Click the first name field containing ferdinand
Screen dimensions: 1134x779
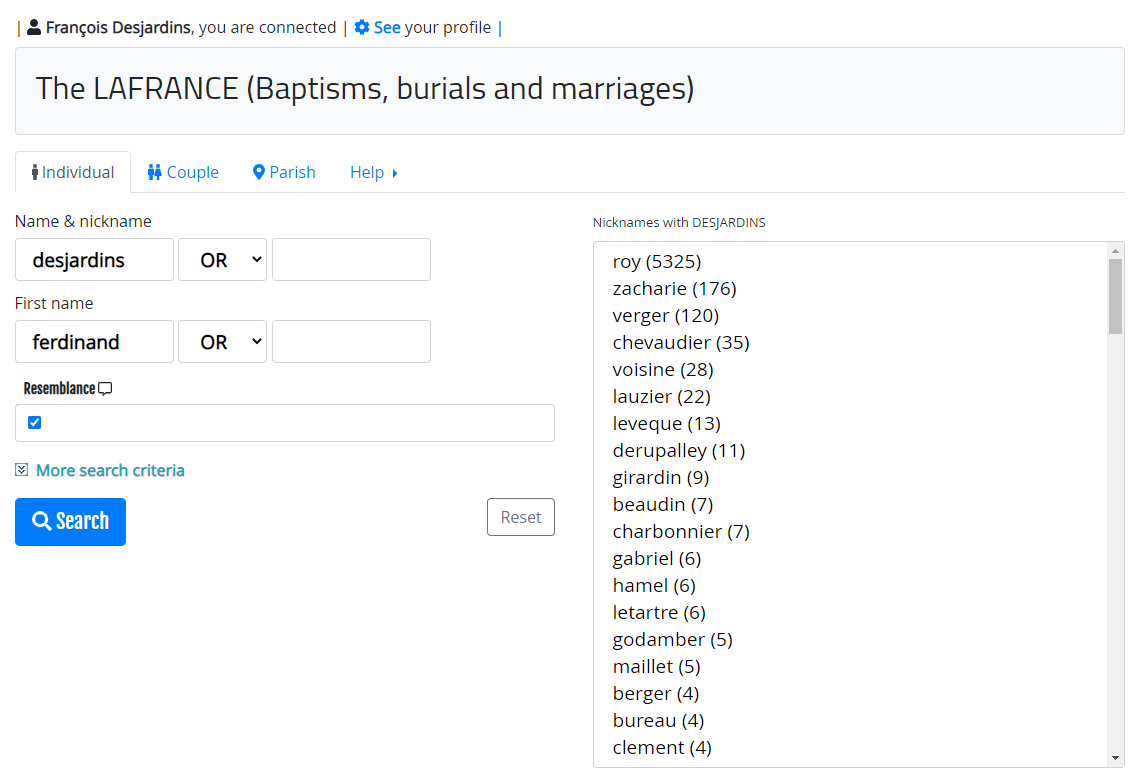(x=95, y=341)
